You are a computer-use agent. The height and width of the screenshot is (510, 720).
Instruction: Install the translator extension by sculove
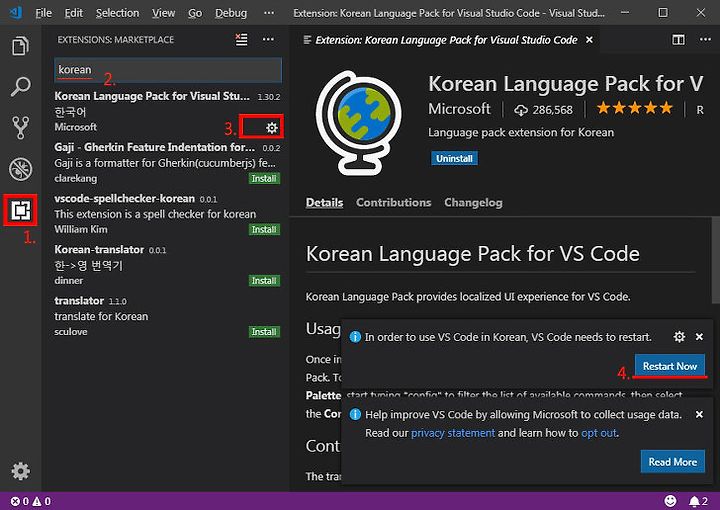point(264,331)
